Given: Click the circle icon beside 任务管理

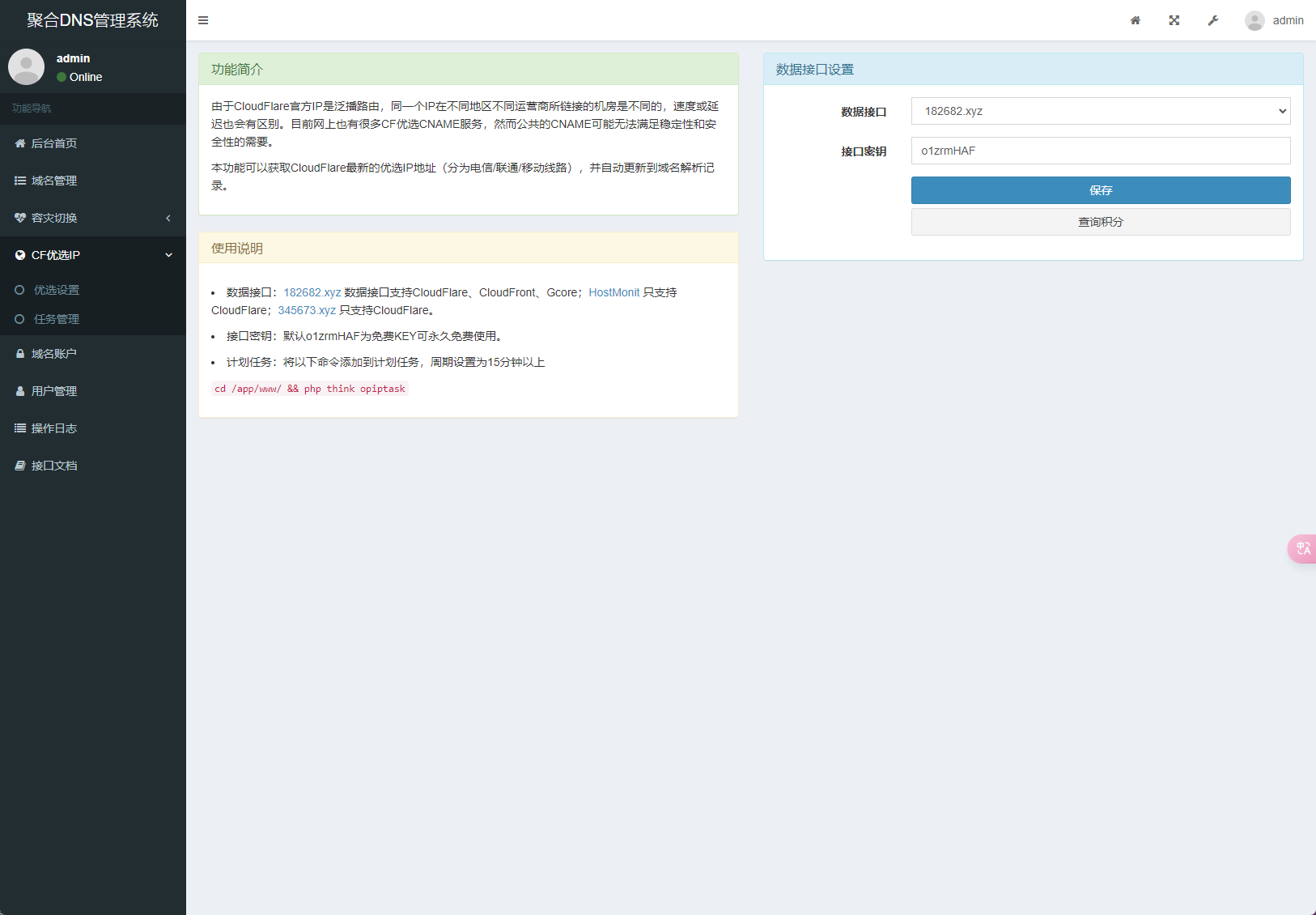Looking at the screenshot, I should [x=19, y=319].
